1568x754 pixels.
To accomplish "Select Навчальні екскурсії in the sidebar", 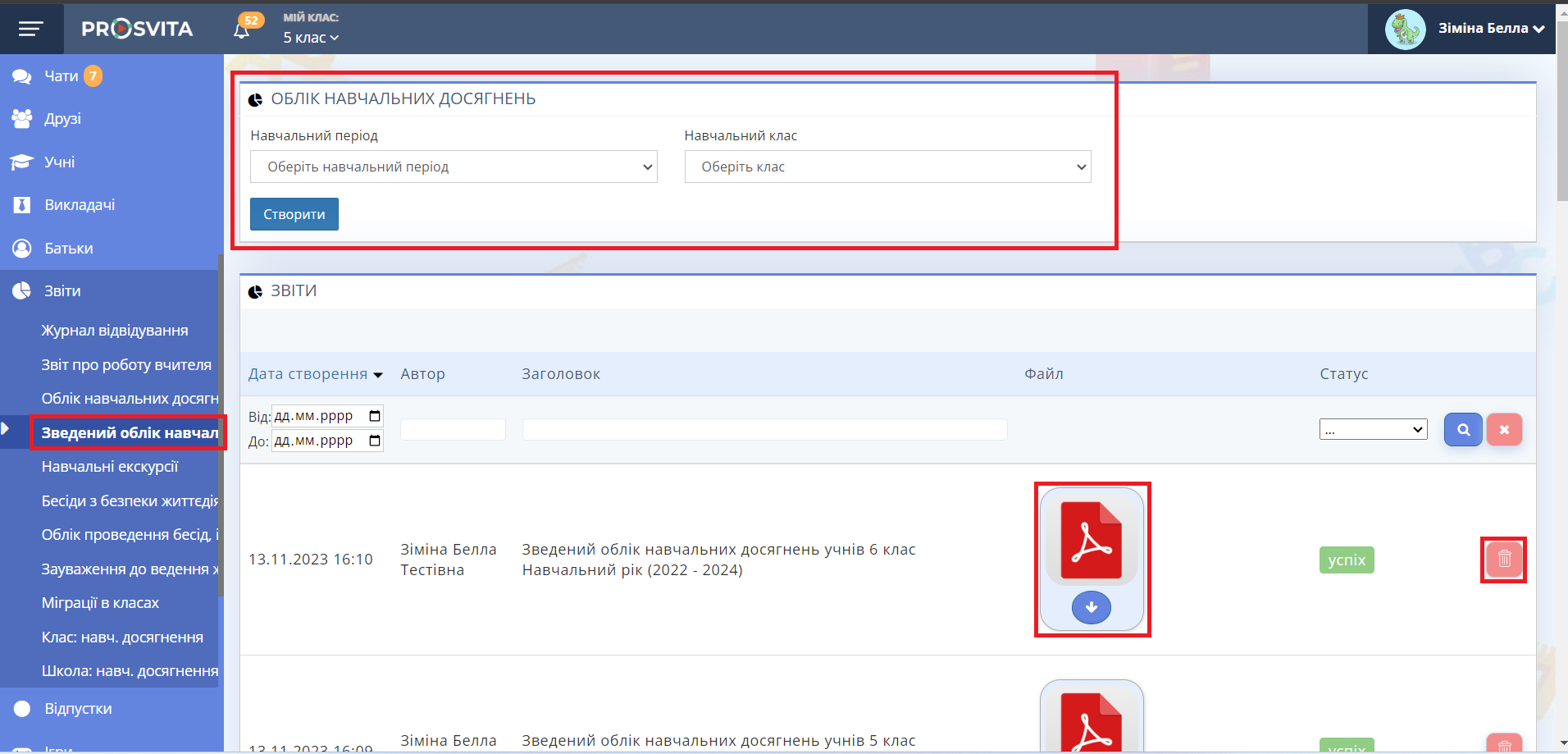I will (110, 467).
